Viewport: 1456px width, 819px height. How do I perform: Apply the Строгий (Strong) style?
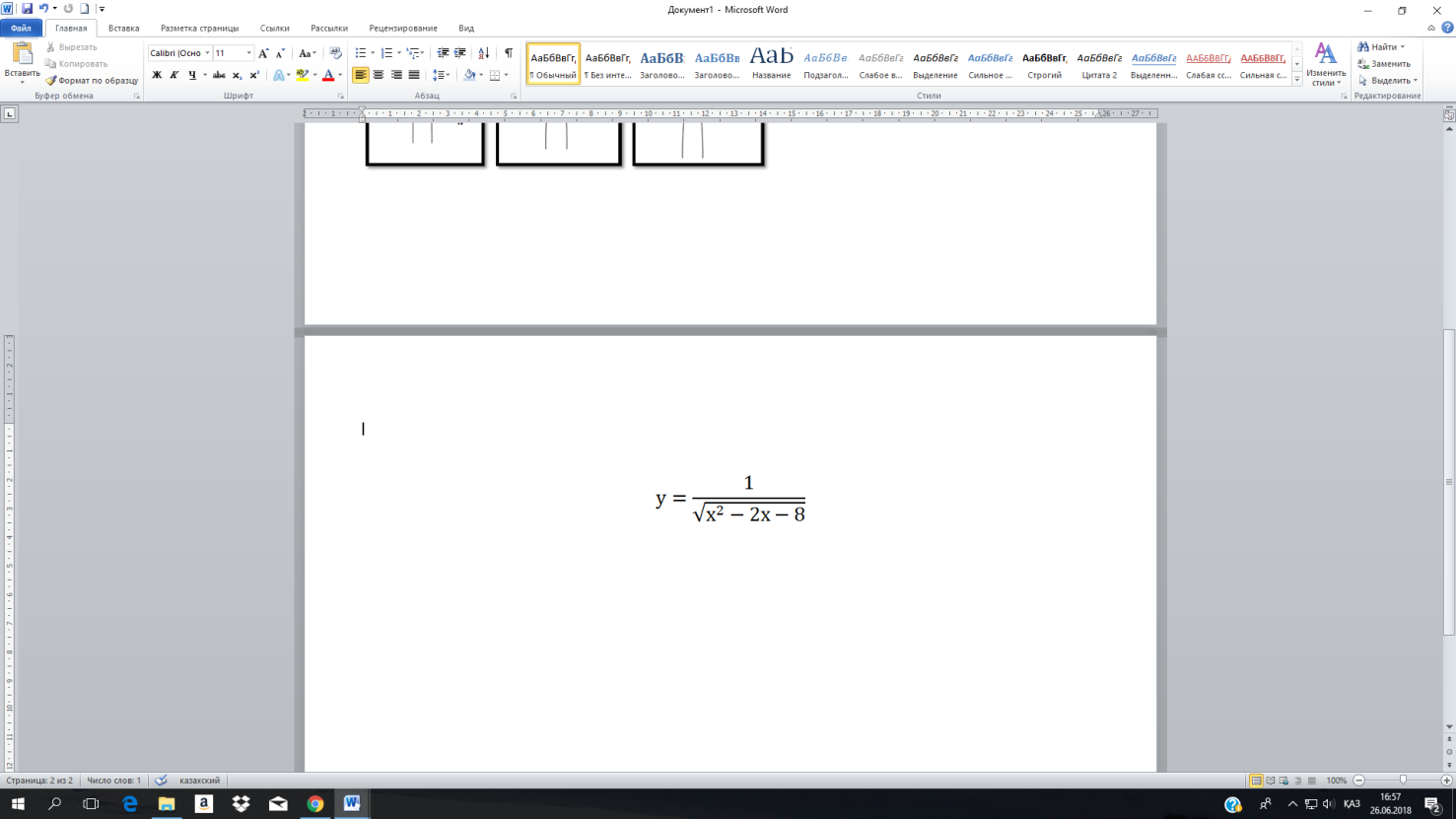pos(1045,64)
